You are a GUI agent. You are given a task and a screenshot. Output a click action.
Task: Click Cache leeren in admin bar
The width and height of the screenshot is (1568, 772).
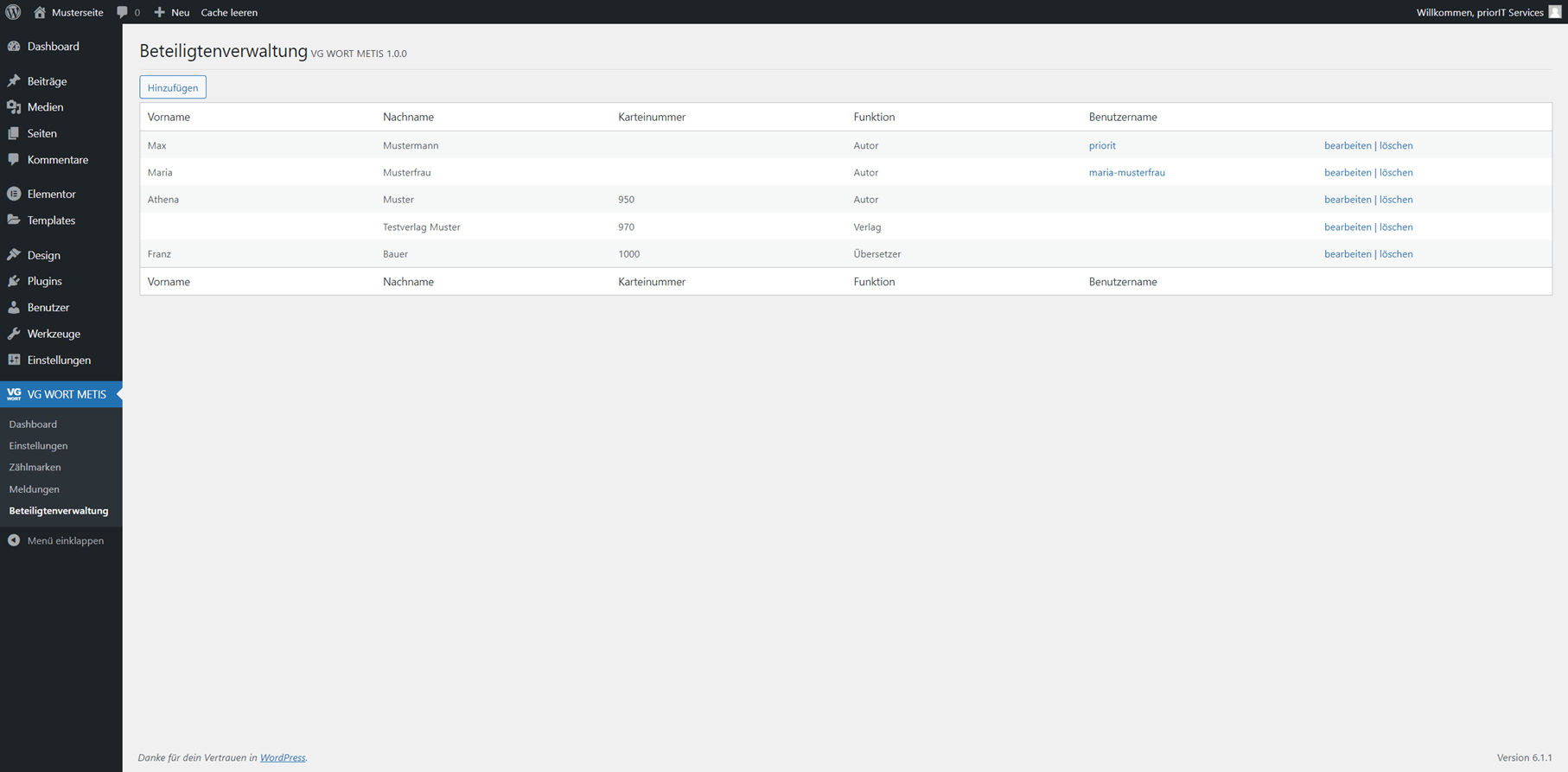[229, 12]
